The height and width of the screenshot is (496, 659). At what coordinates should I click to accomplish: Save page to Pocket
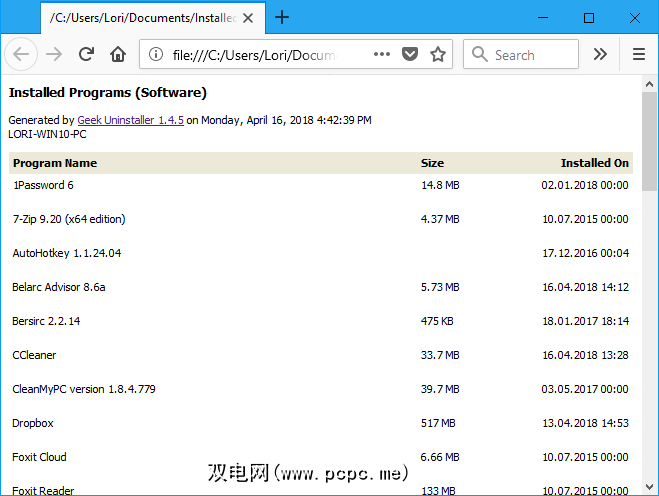pos(411,54)
